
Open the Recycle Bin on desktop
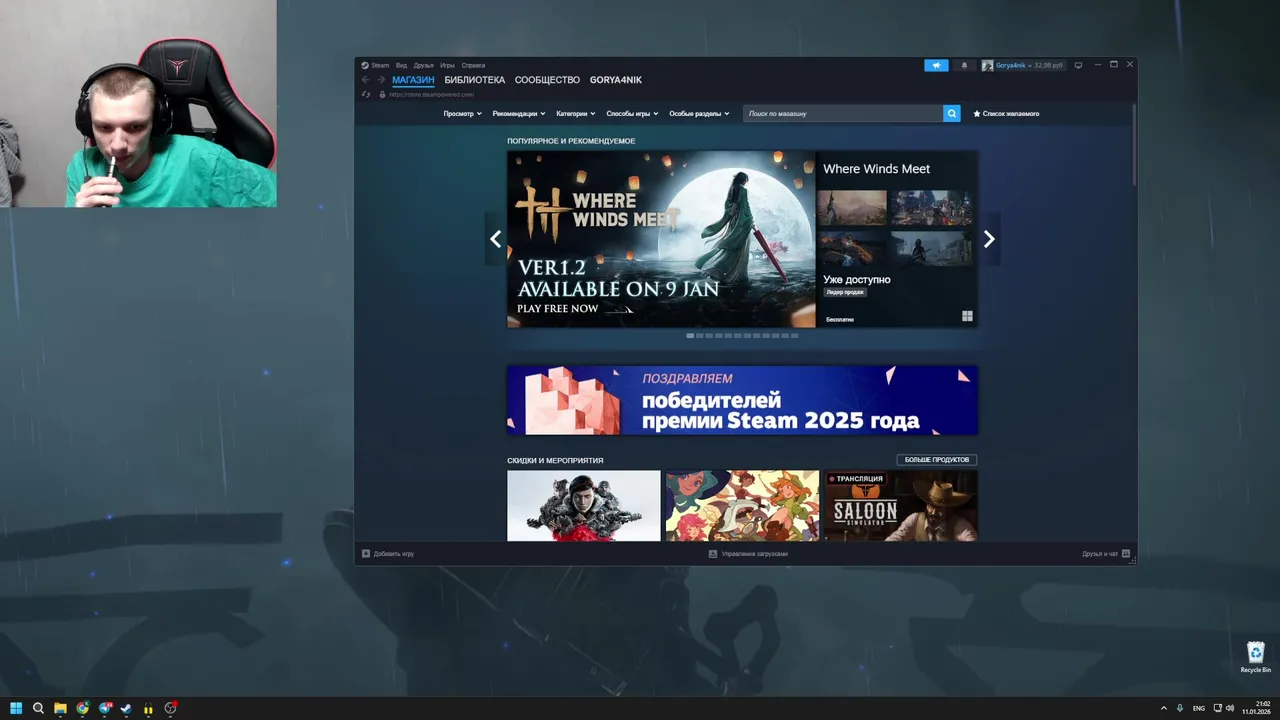coord(1256,657)
